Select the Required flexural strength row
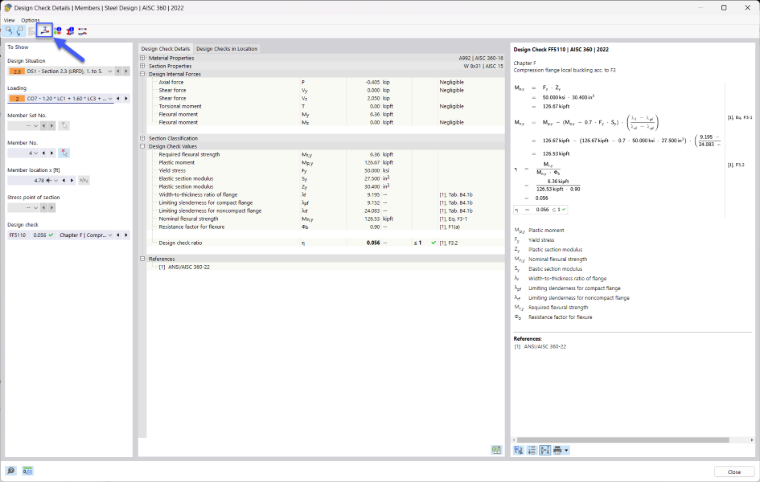 coord(326,154)
